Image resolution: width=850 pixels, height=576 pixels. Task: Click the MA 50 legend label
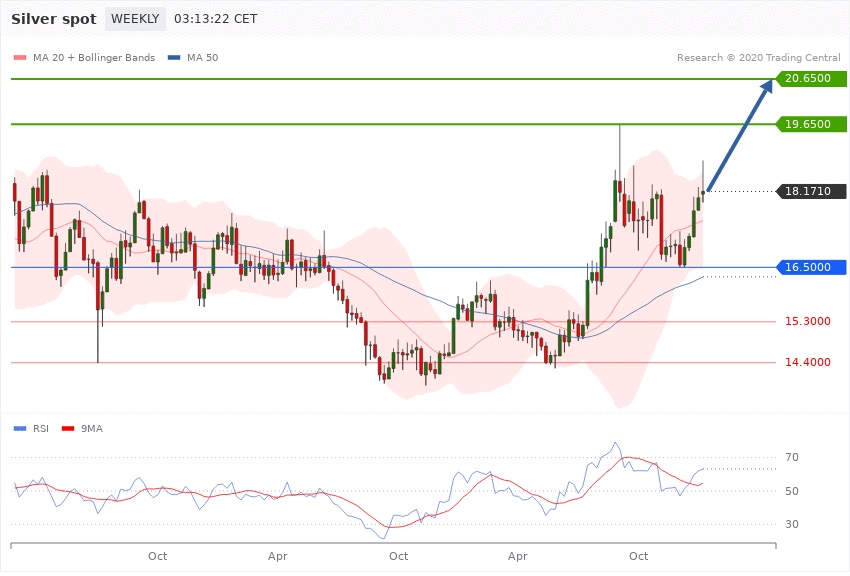click(x=202, y=57)
